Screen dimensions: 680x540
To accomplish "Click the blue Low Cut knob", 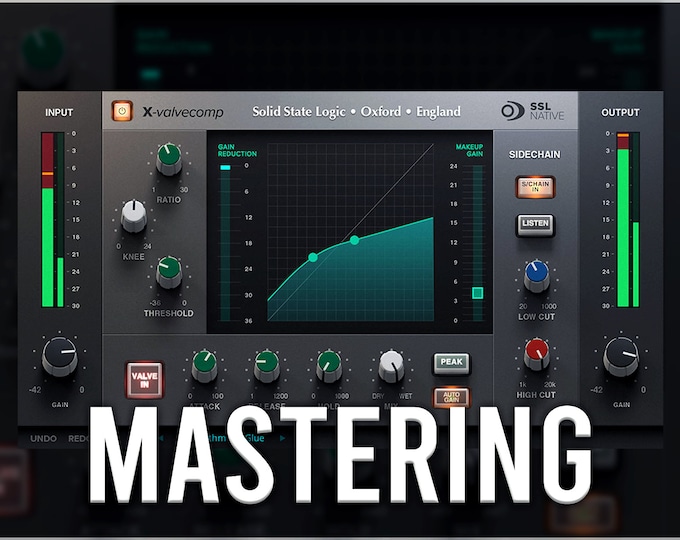I will [x=536, y=276].
